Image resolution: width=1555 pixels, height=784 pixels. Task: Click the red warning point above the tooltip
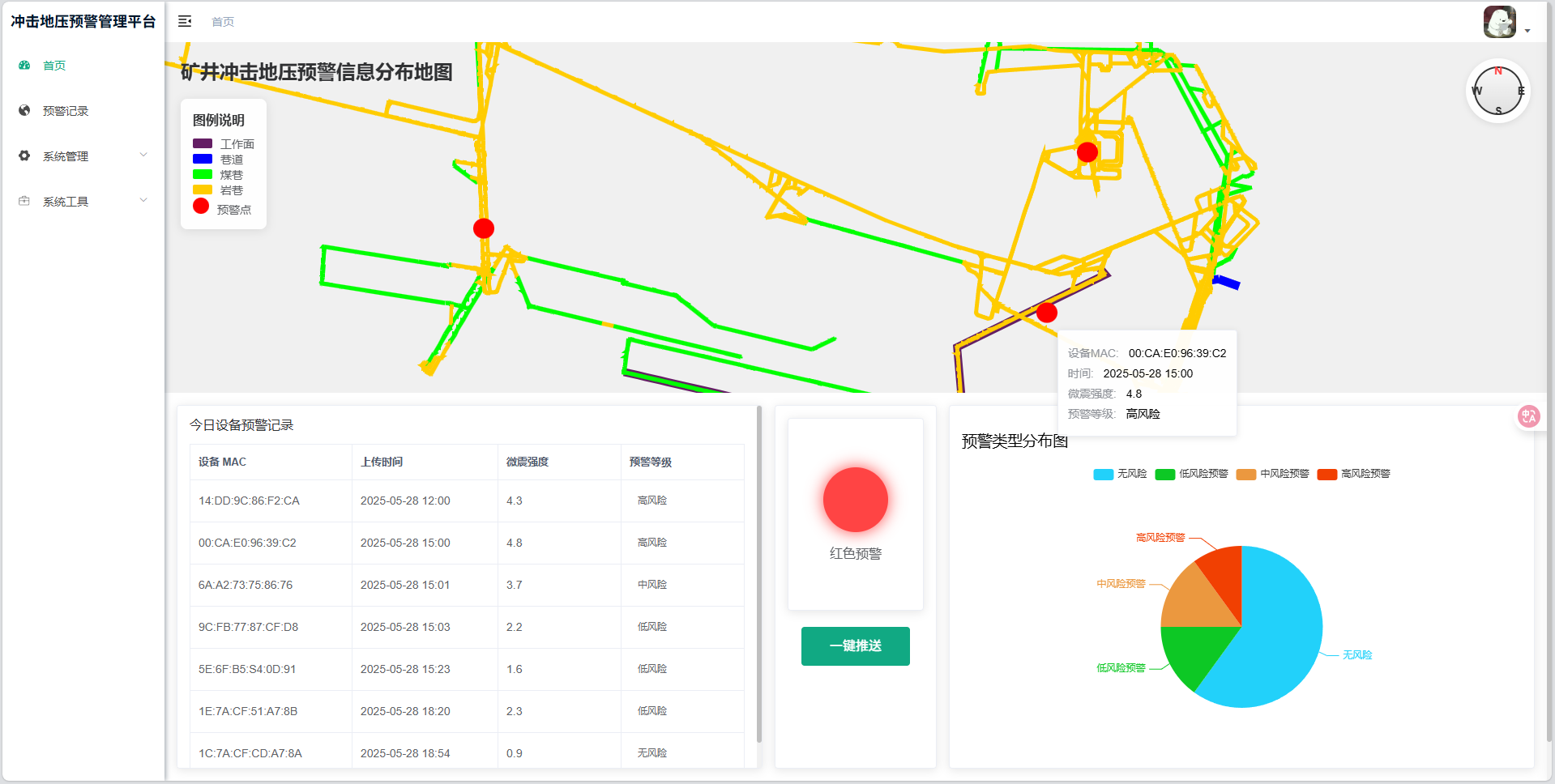click(1047, 312)
